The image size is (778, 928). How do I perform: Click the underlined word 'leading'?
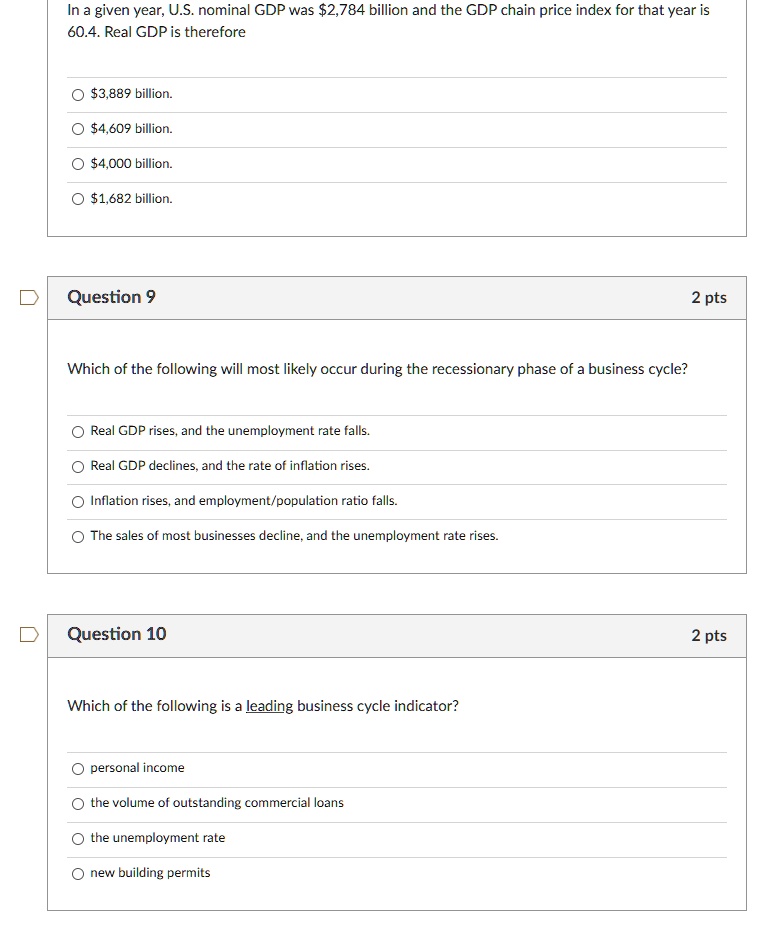point(269,706)
